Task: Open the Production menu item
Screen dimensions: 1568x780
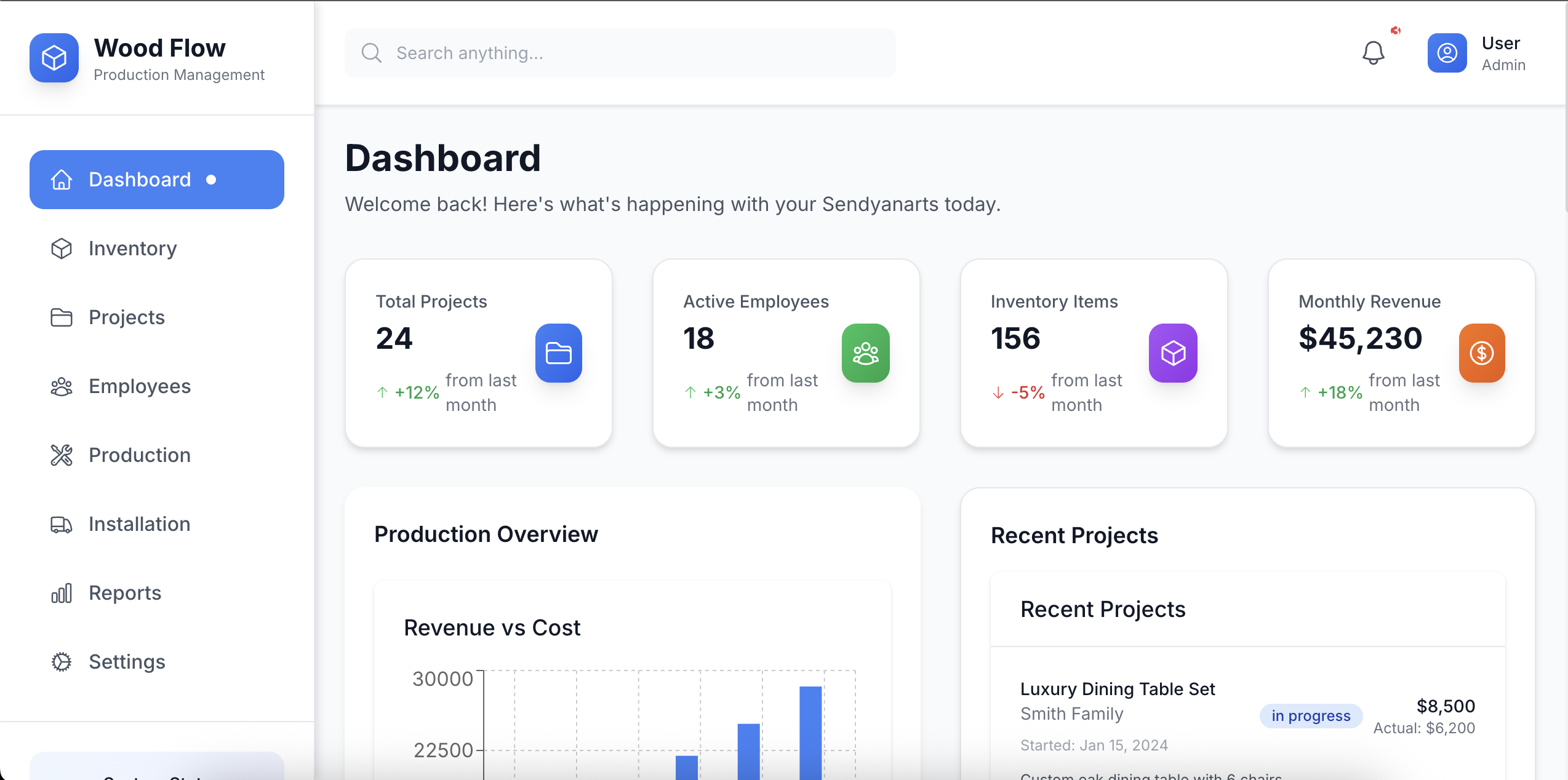Action: tap(139, 455)
